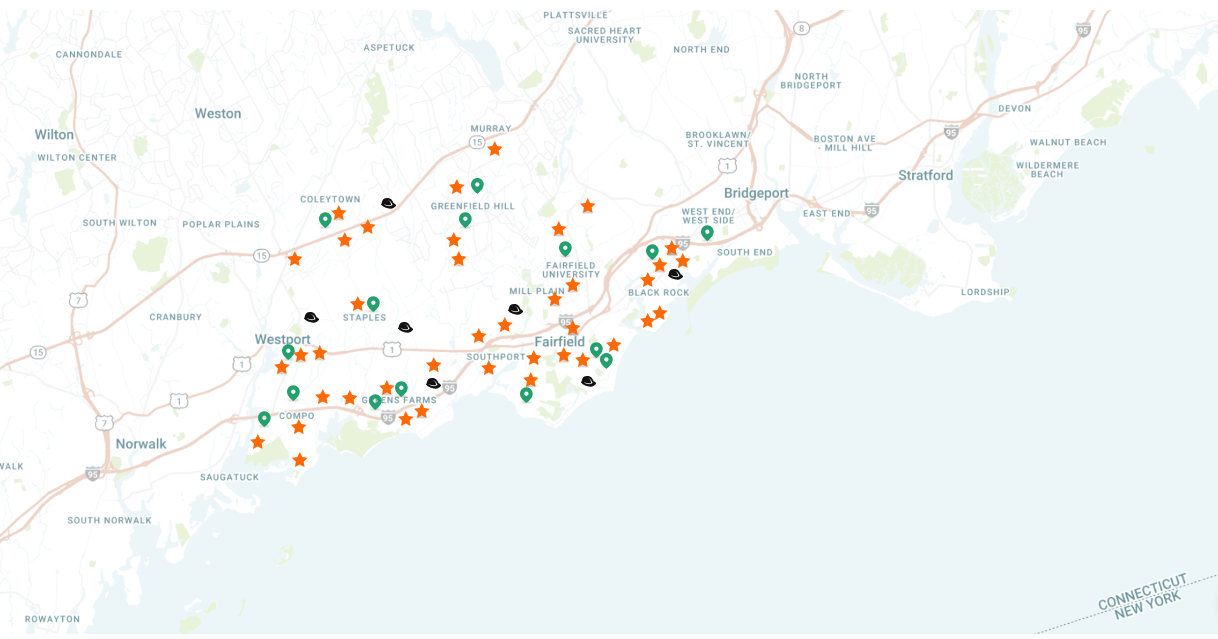1218x639 pixels.
Task: Click the Bridgeport city label
Action: (x=756, y=193)
